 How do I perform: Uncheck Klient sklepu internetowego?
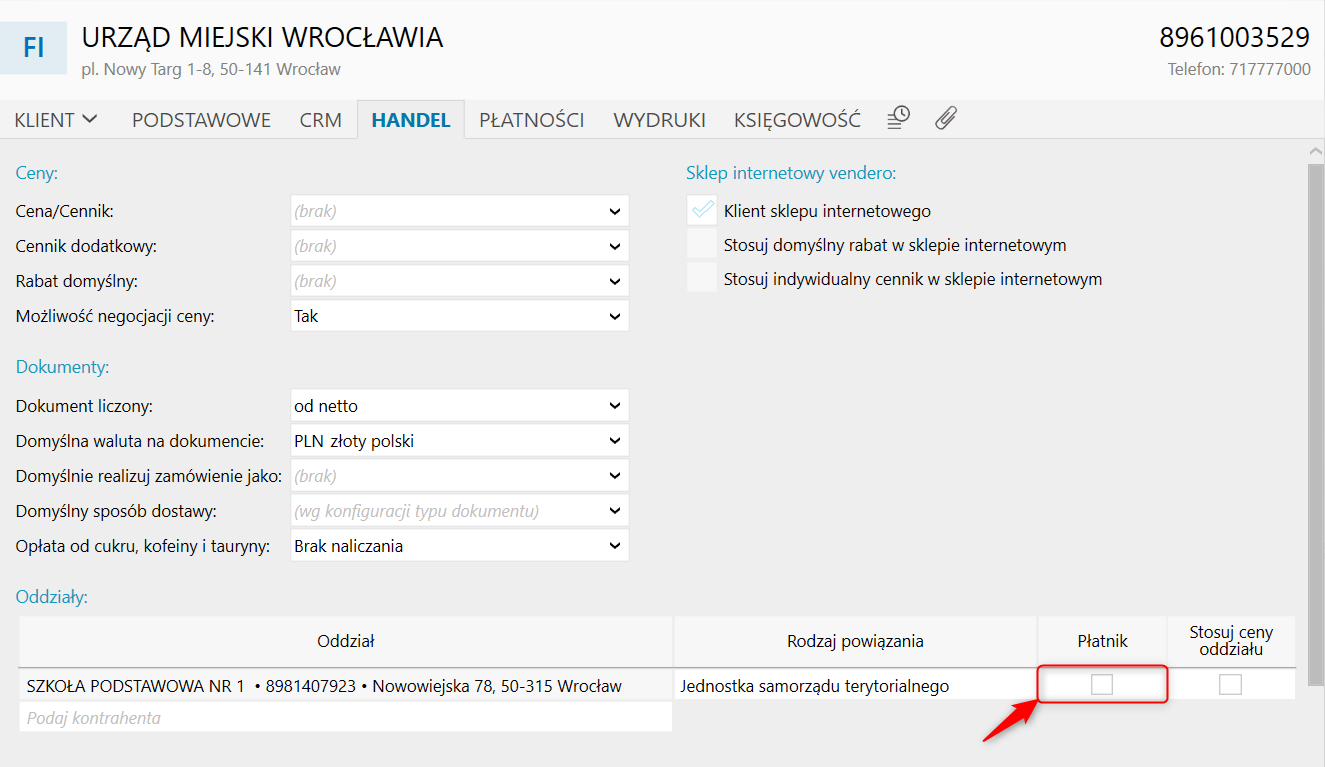(702, 211)
